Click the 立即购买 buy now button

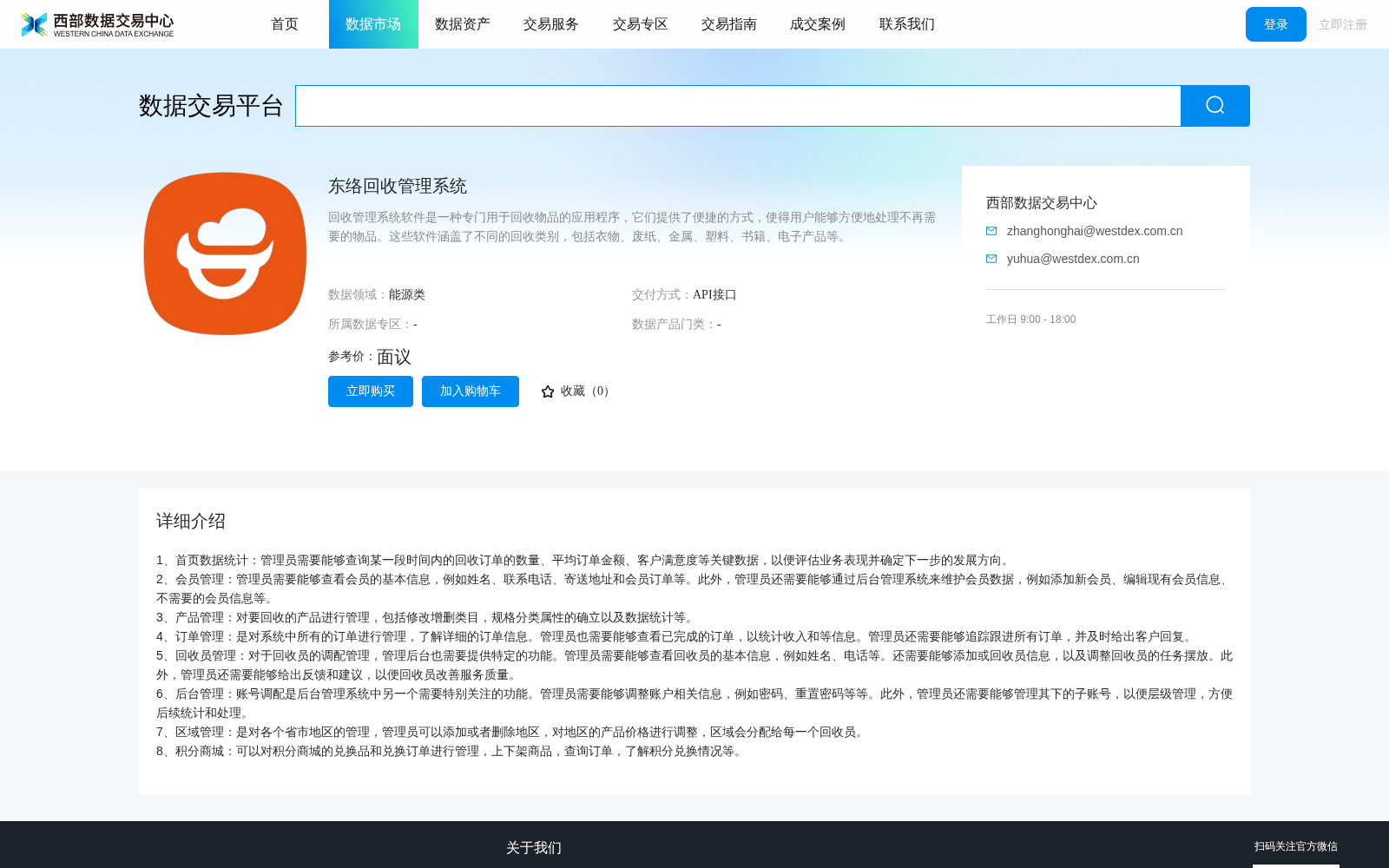371,391
